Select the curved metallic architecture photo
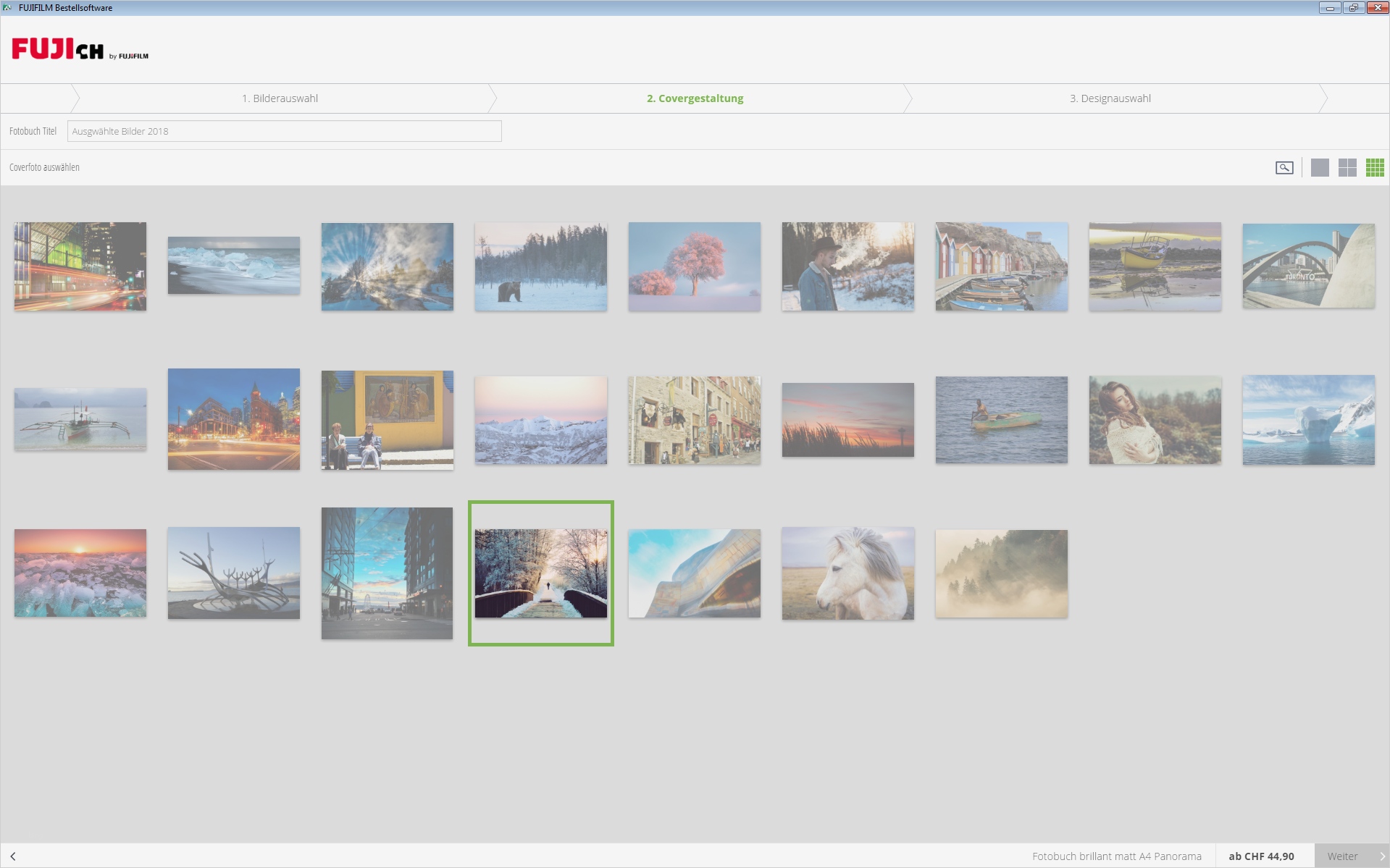 pyautogui.click(x=695, y=573)
